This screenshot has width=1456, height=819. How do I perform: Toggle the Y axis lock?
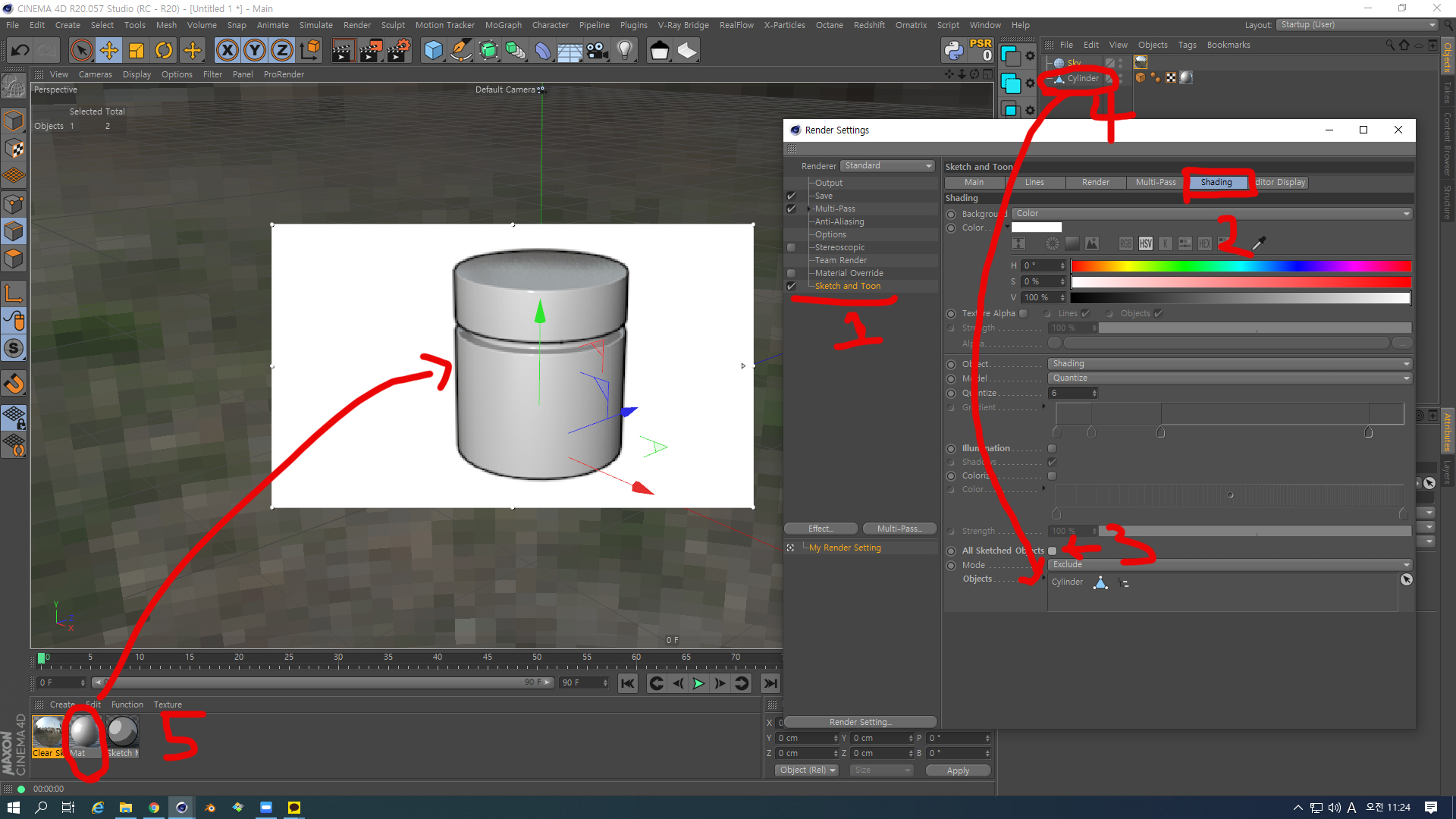(255, 51)
